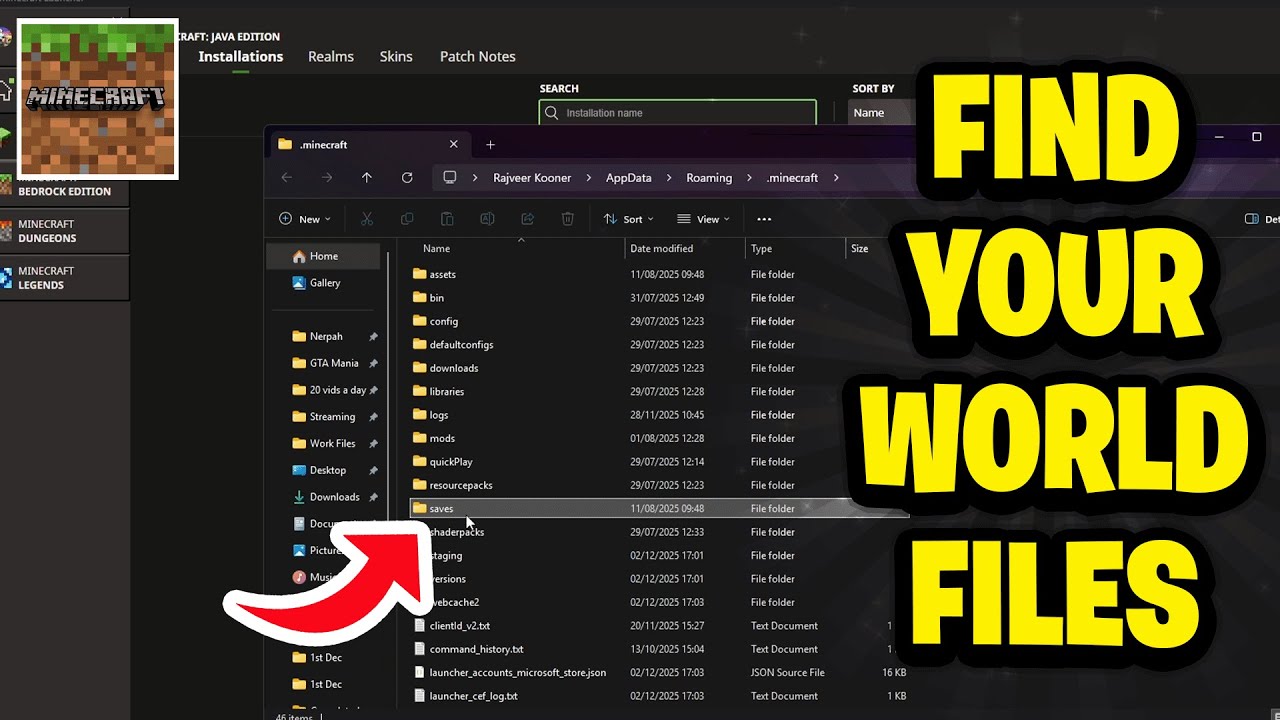This screenshot has width=1280, height=720.
Task: Switch to launcher Skins tab
Action: click(x=396, y=56)
